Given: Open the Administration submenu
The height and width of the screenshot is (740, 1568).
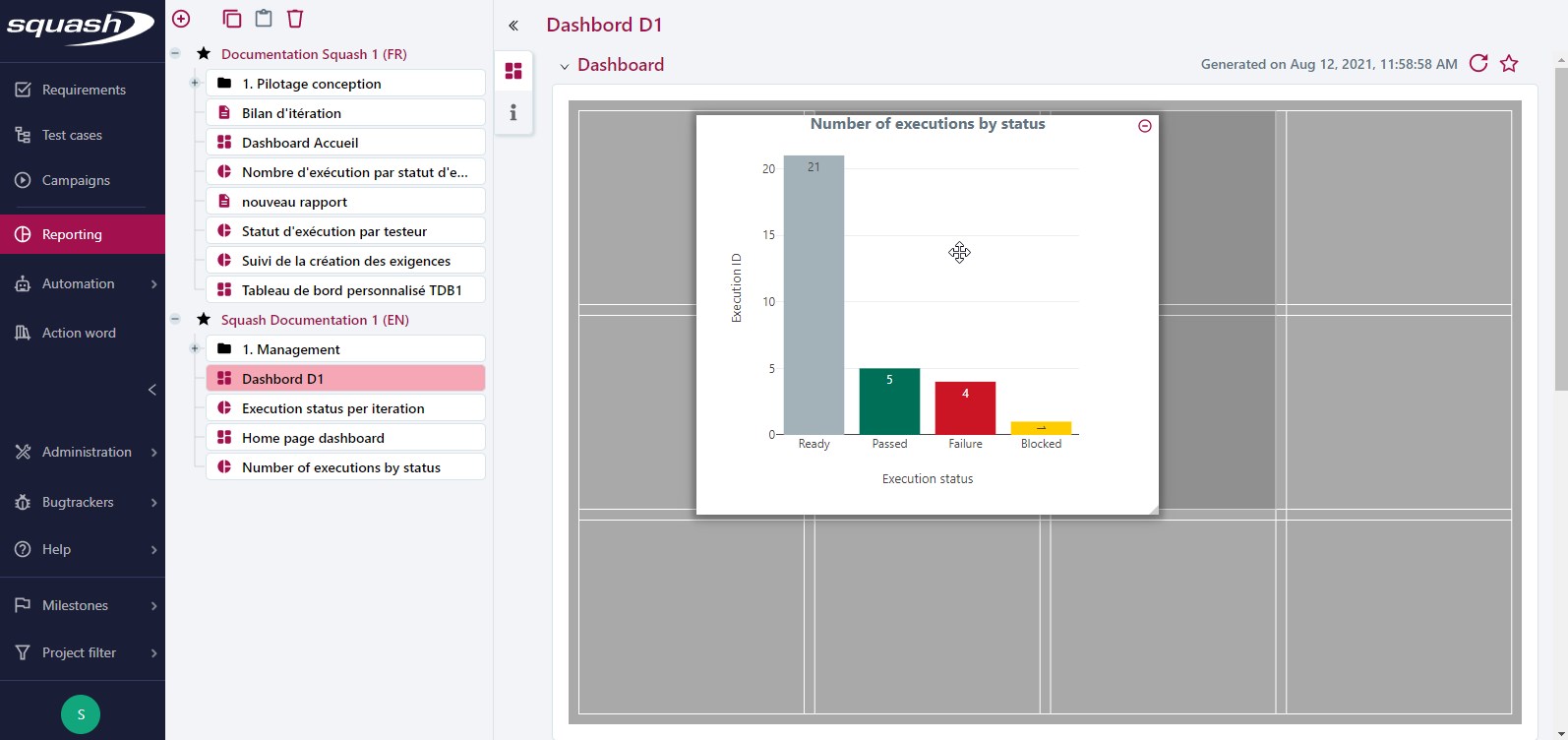Looking at the screenshot, I should click(87, 452).
